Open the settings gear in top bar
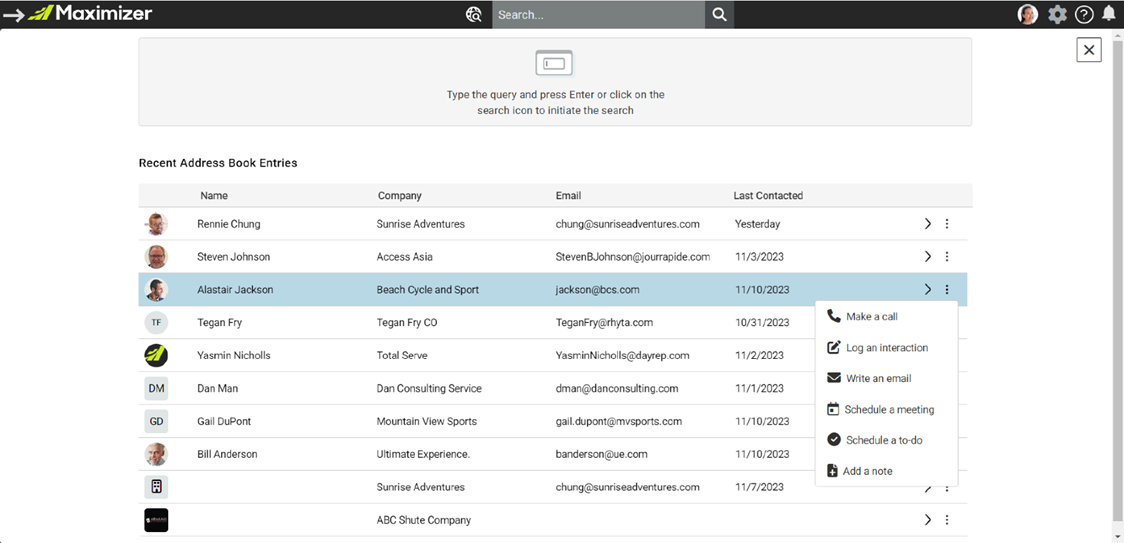Viewport: 1124px width, 543px height. click(x=1057, y=14)
